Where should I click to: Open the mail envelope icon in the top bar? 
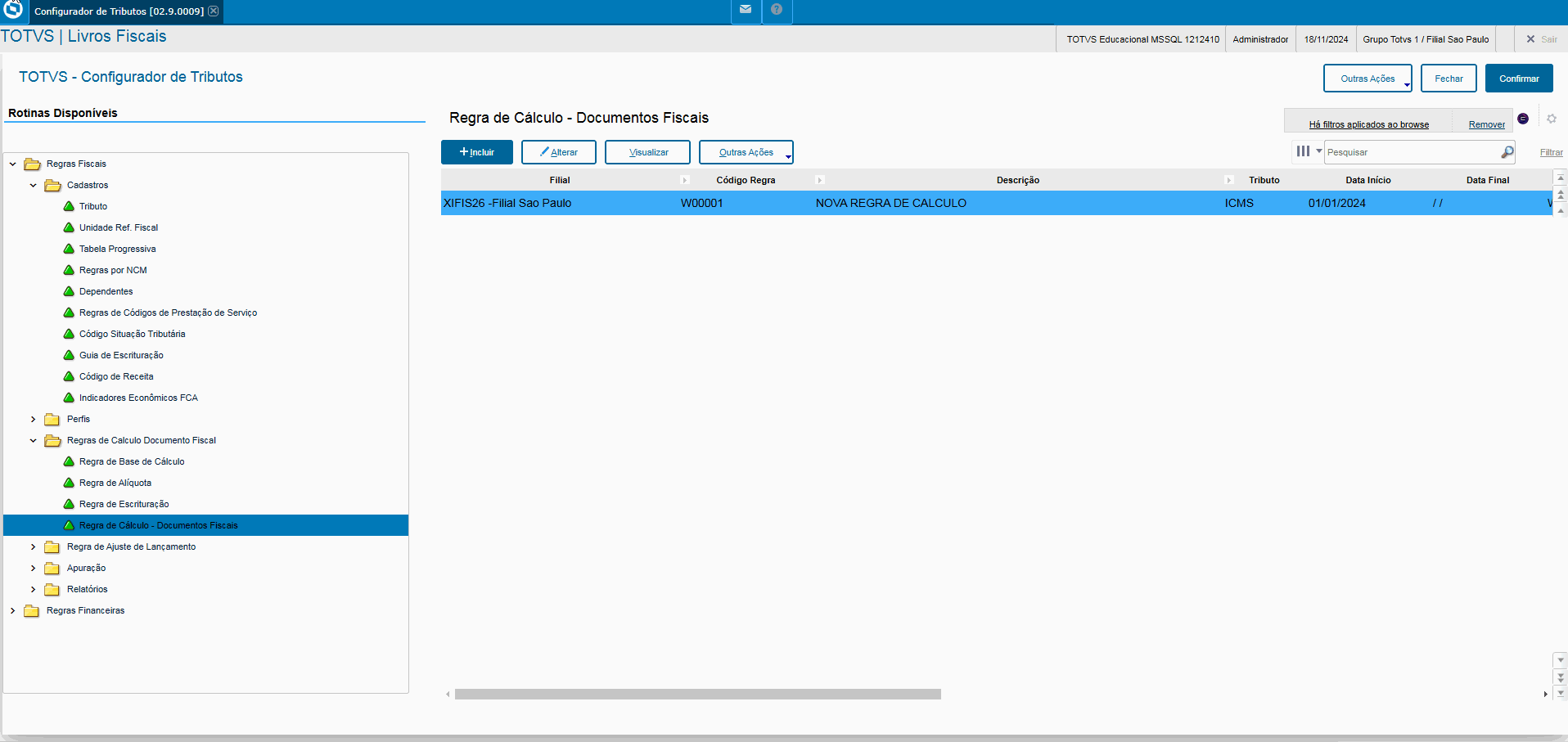pos(746,10)
